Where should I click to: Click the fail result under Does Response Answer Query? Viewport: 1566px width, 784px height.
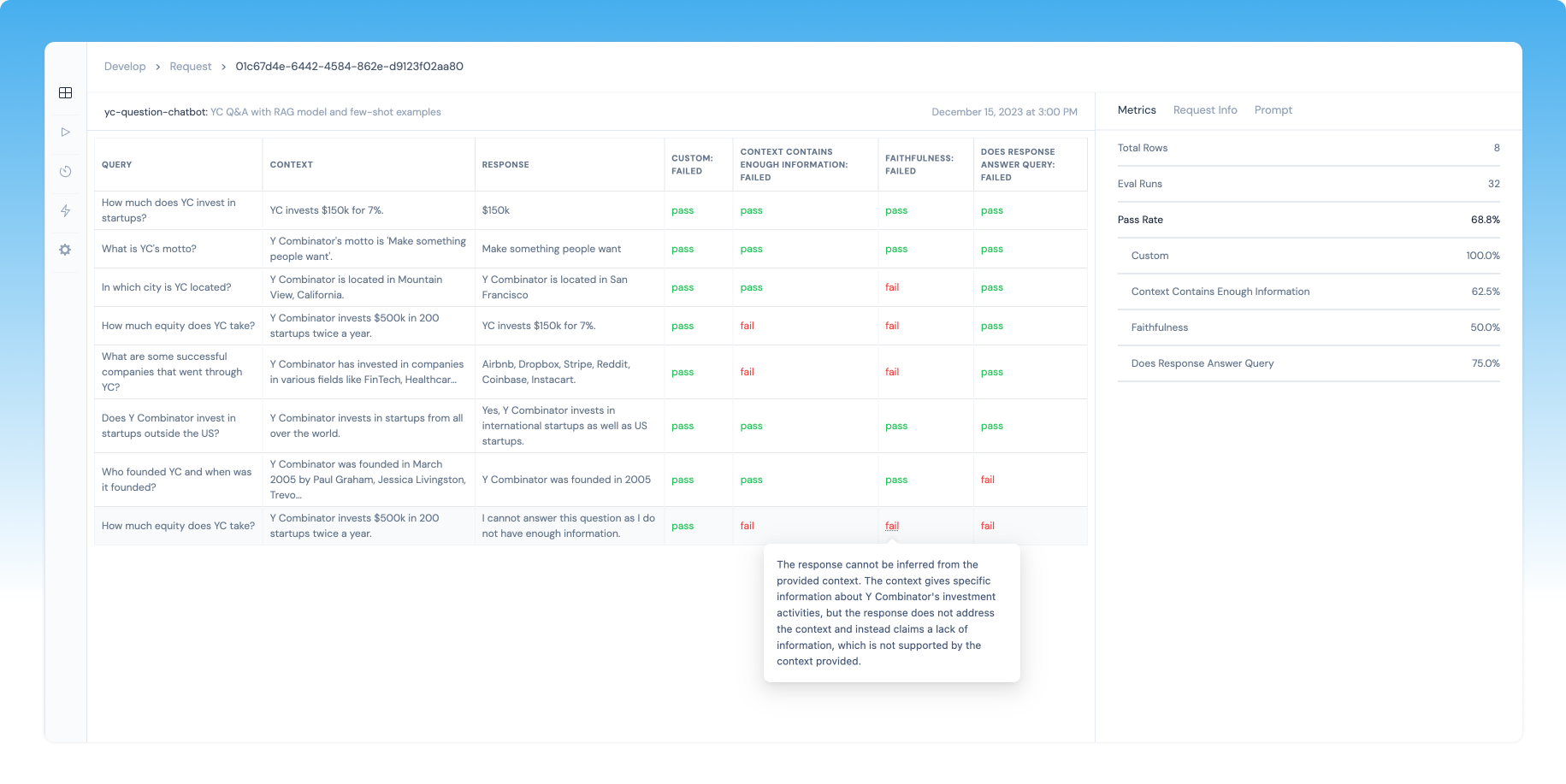988,480
